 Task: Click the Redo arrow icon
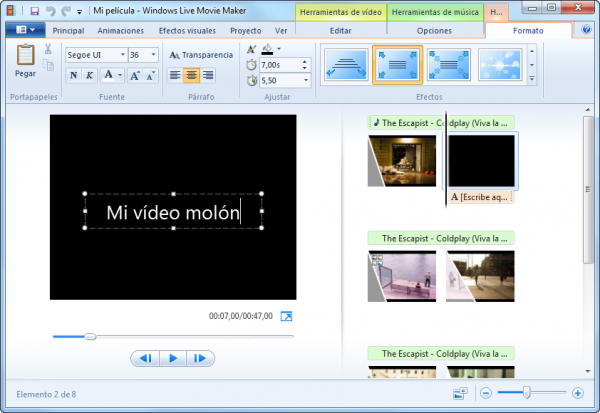pos(66,11)
